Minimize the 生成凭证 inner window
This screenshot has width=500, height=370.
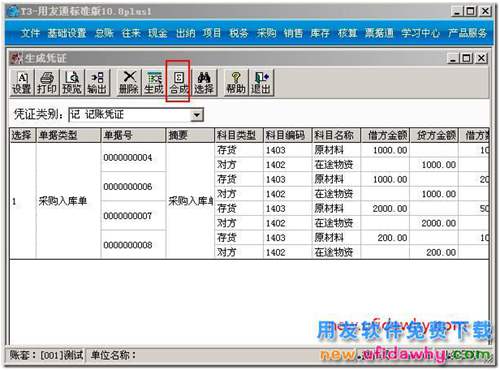pos(453,58)
